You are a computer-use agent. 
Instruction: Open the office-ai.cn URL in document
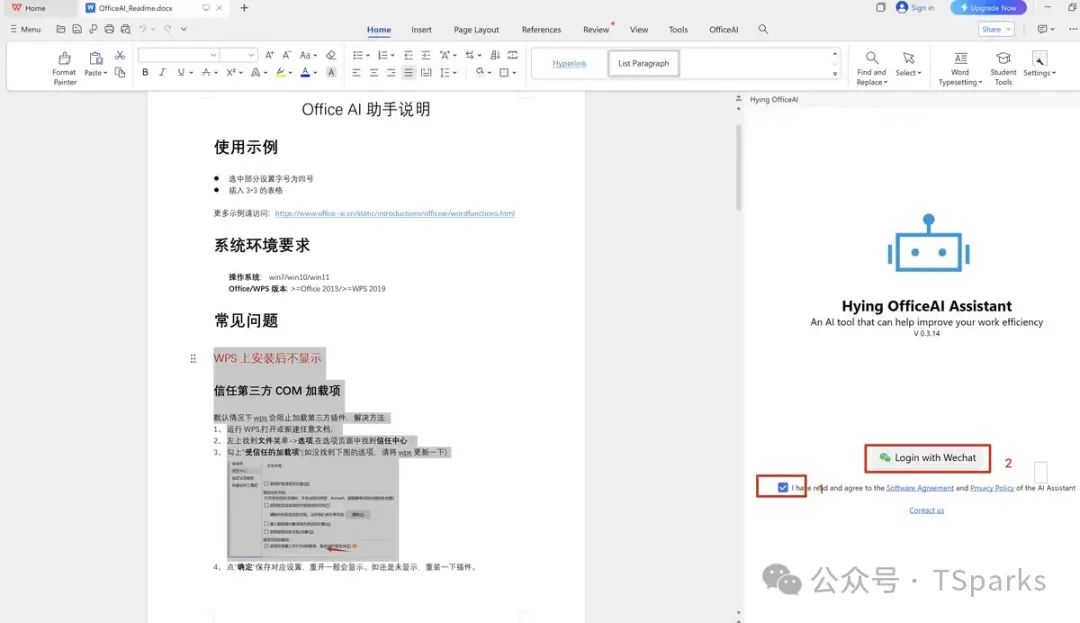point(395,213)
